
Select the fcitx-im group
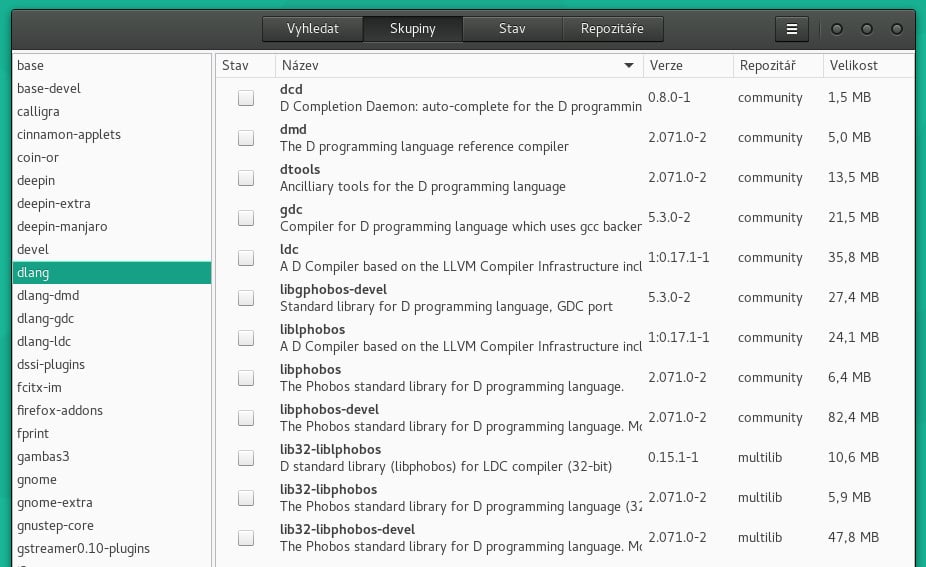(112, 388)
